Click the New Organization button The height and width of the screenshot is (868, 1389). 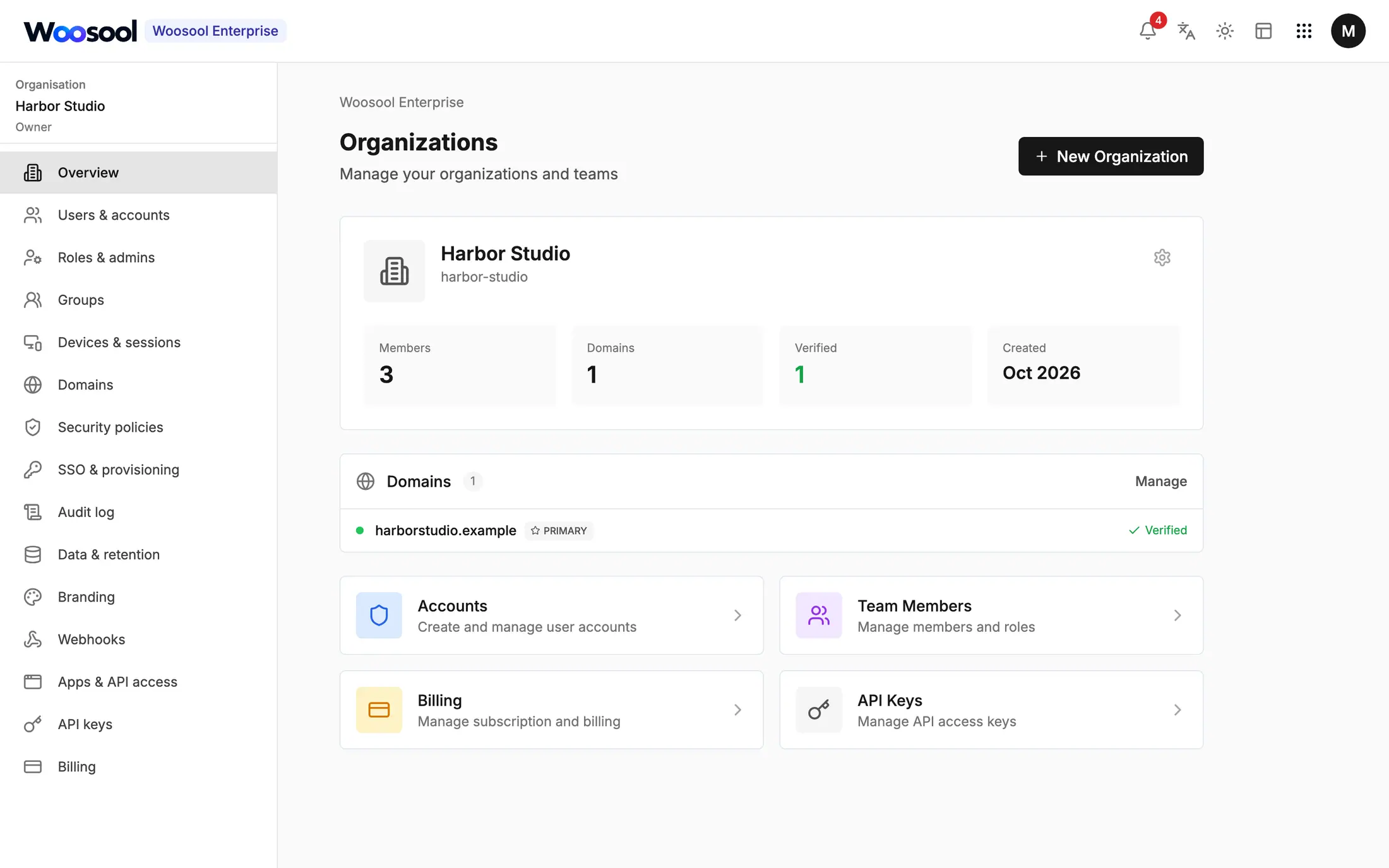tap(1111, 156)
